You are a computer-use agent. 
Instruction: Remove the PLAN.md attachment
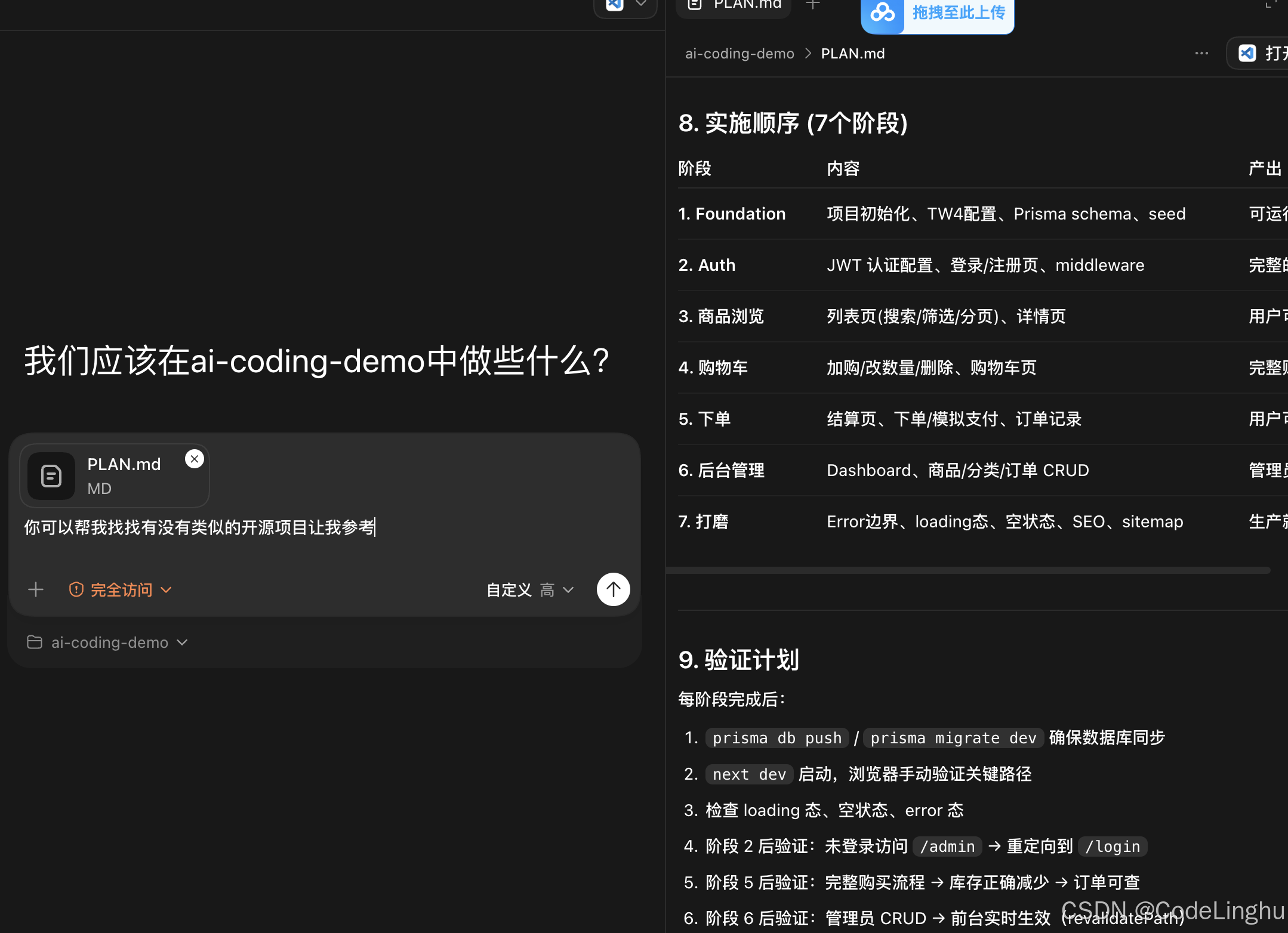pyautogui.click(x=194, y=459)
